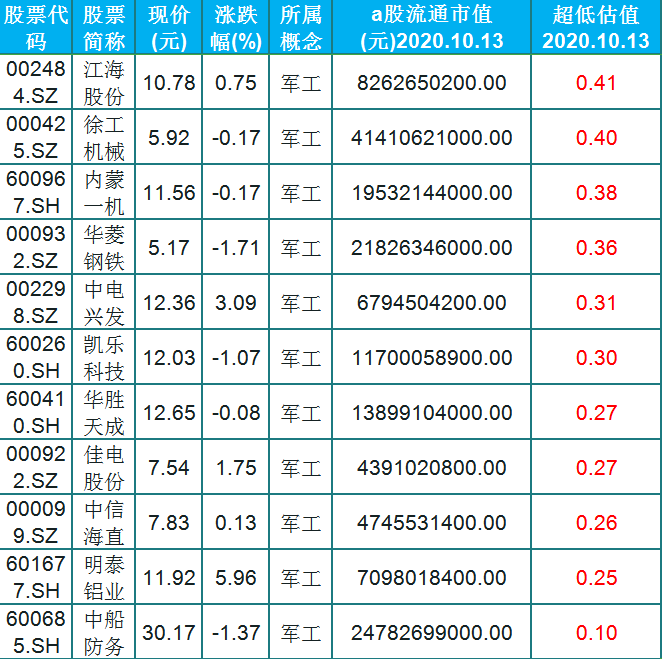Viewport: 662px width, 659px height.
Task: Click market value 7098018400.00
Action: [431, 578]
